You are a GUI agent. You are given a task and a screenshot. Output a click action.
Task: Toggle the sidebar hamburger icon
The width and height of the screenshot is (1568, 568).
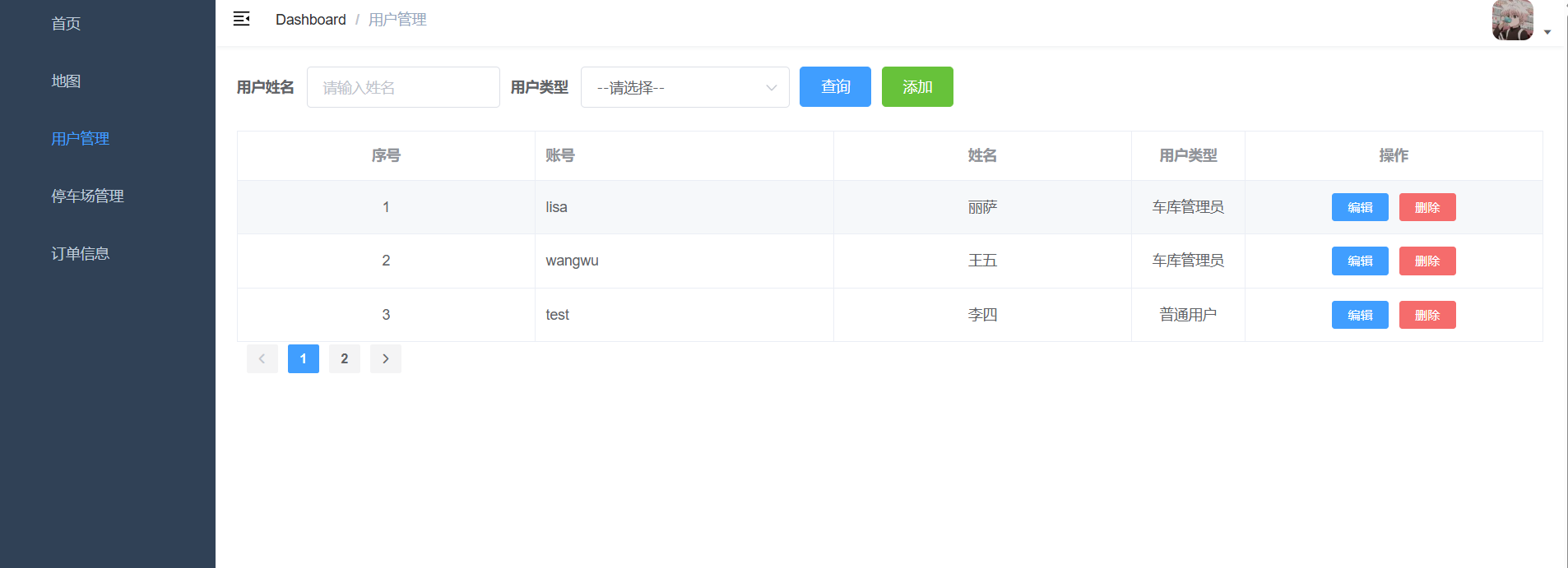(x=241, y=19)
